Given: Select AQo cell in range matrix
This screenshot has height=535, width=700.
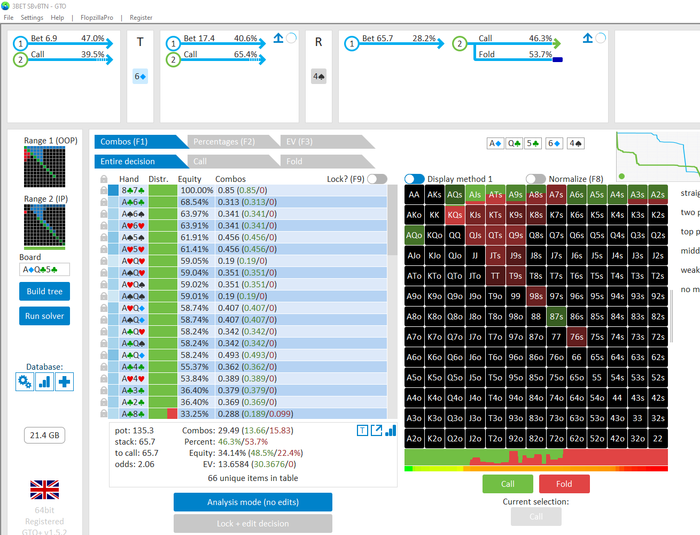Looking at the screenshot, I should (x=414, y=235).
